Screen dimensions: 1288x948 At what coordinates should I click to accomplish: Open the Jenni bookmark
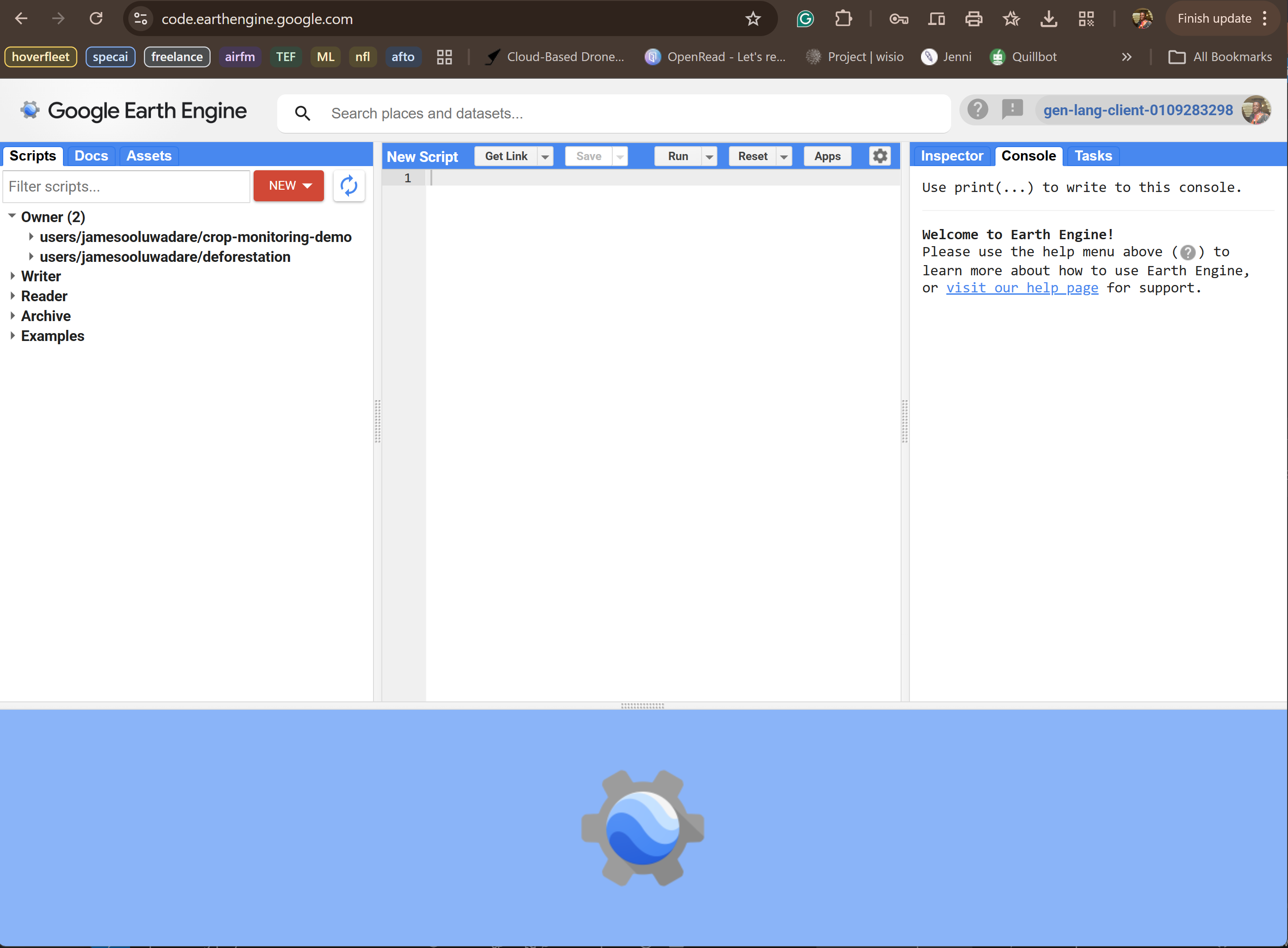pos(946,57)
